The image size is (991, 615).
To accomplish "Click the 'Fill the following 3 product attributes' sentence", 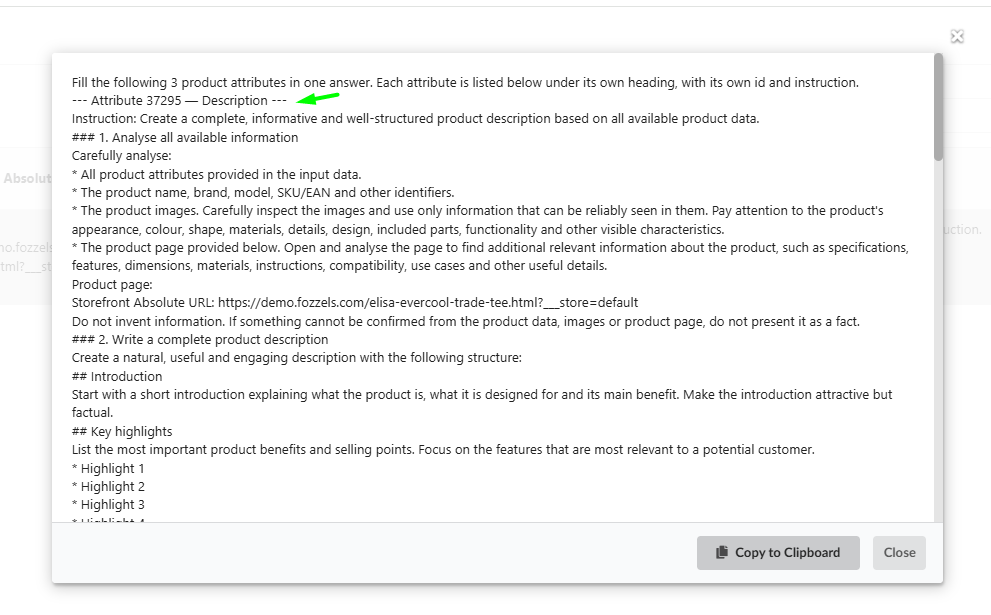I will coord(465,82).
